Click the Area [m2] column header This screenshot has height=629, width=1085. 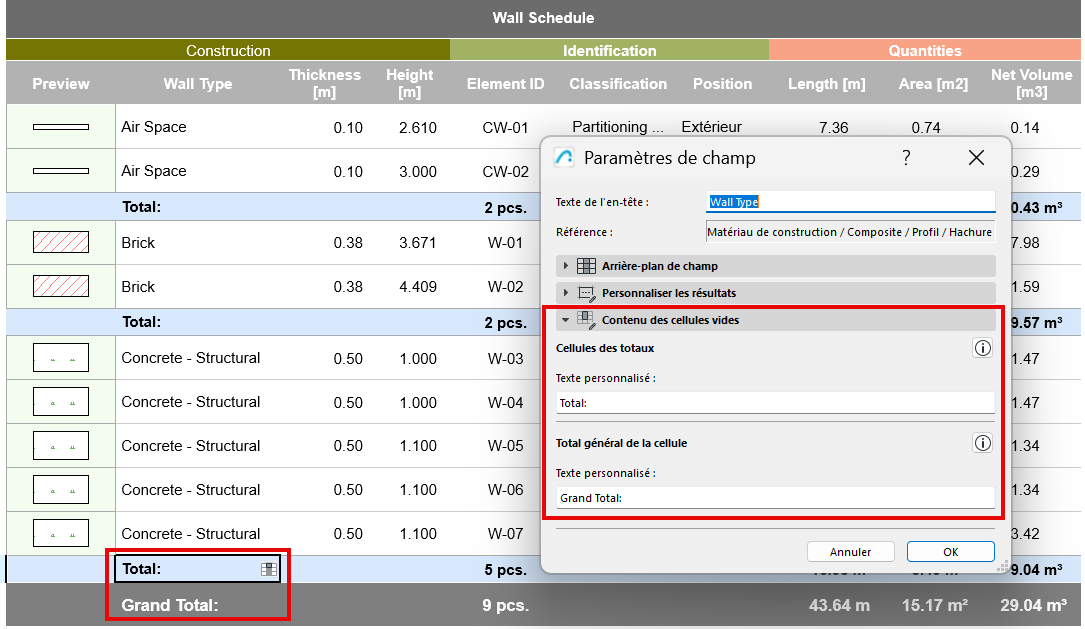point(933,84)
